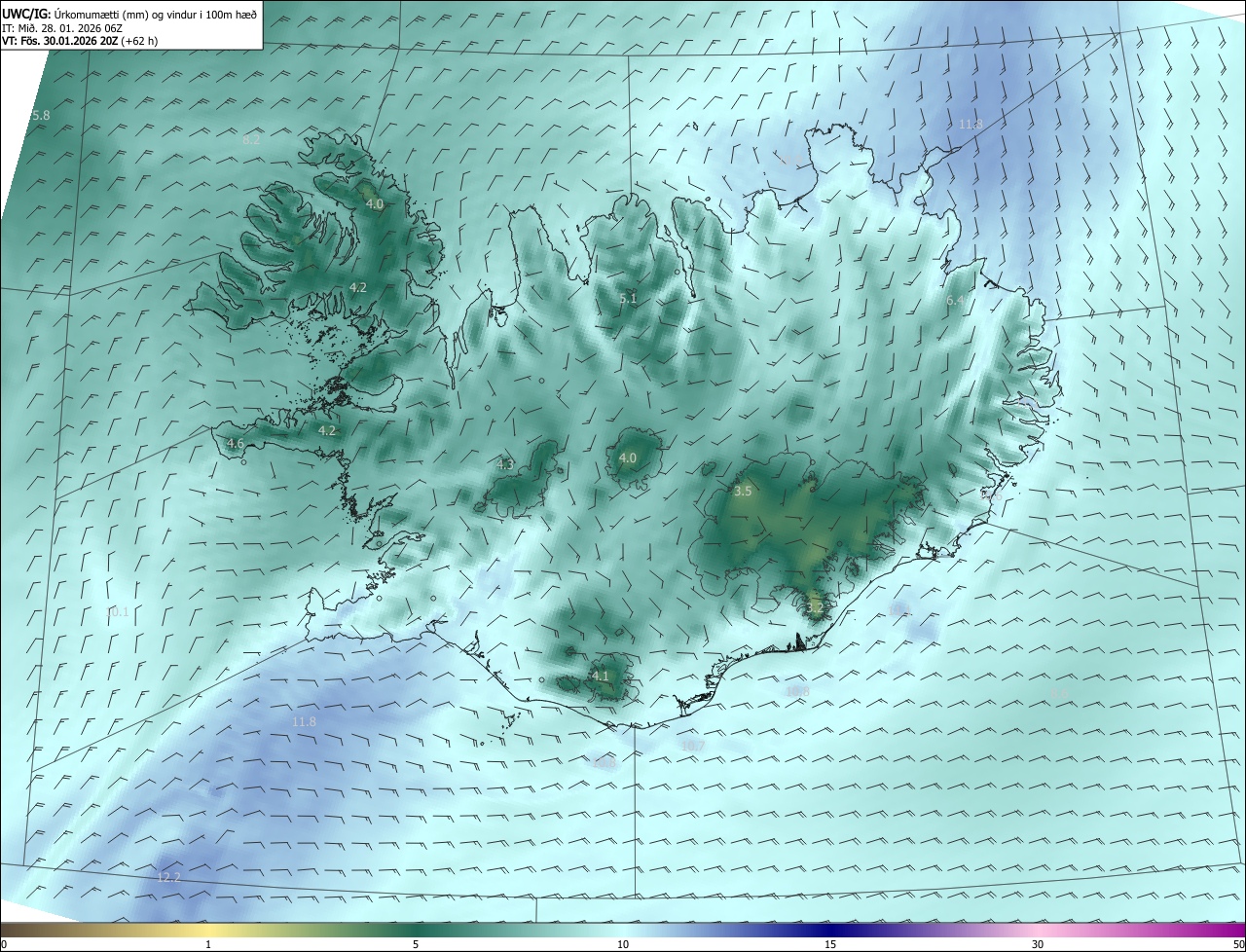The width and height of the screenshot is (1246, 952).
Task: Click the 8.6 value over the eastern sea
Action: (1060, 693)
